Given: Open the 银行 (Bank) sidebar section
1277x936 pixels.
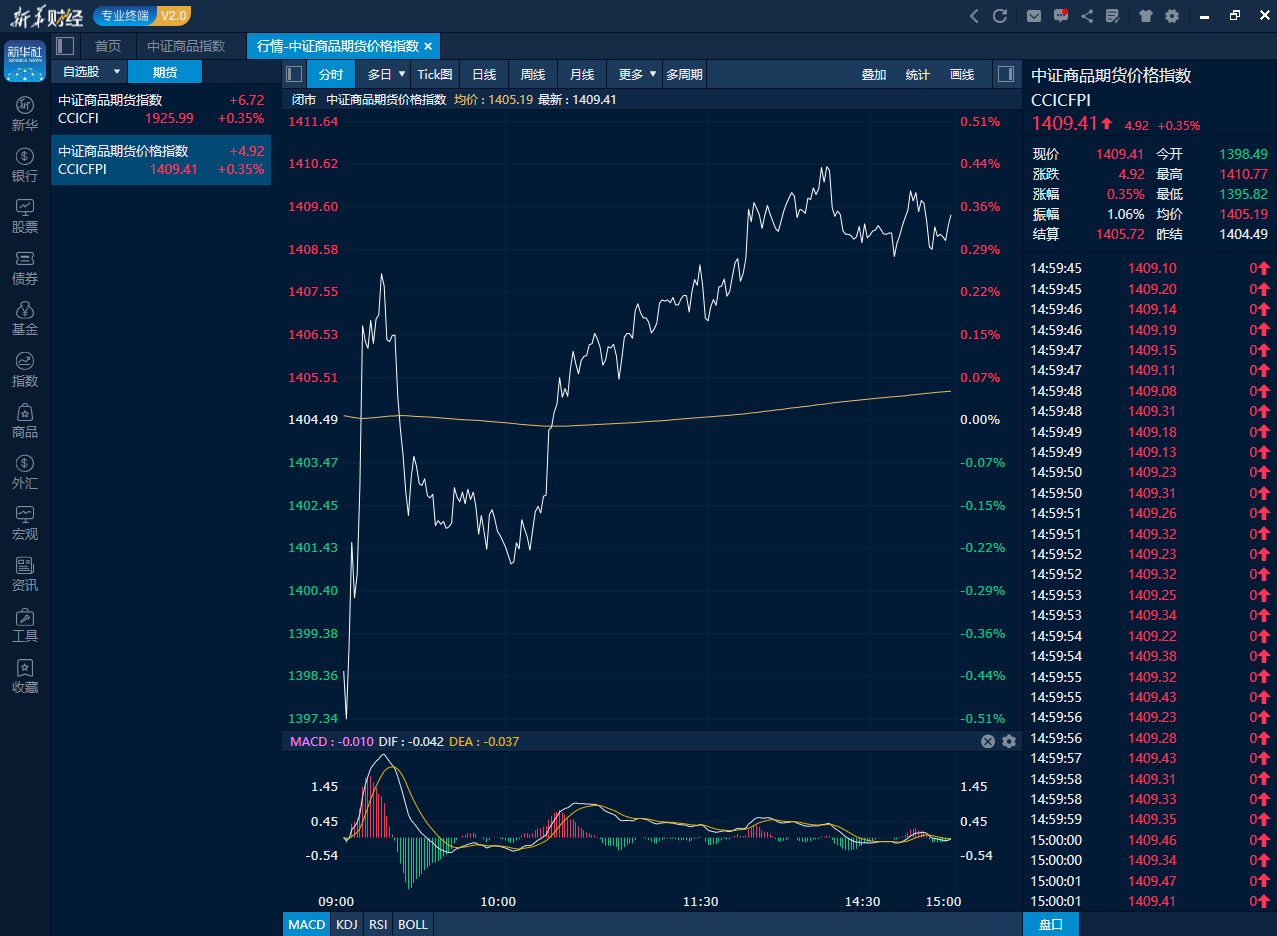Looking at the screenshot, I should 25,164.
